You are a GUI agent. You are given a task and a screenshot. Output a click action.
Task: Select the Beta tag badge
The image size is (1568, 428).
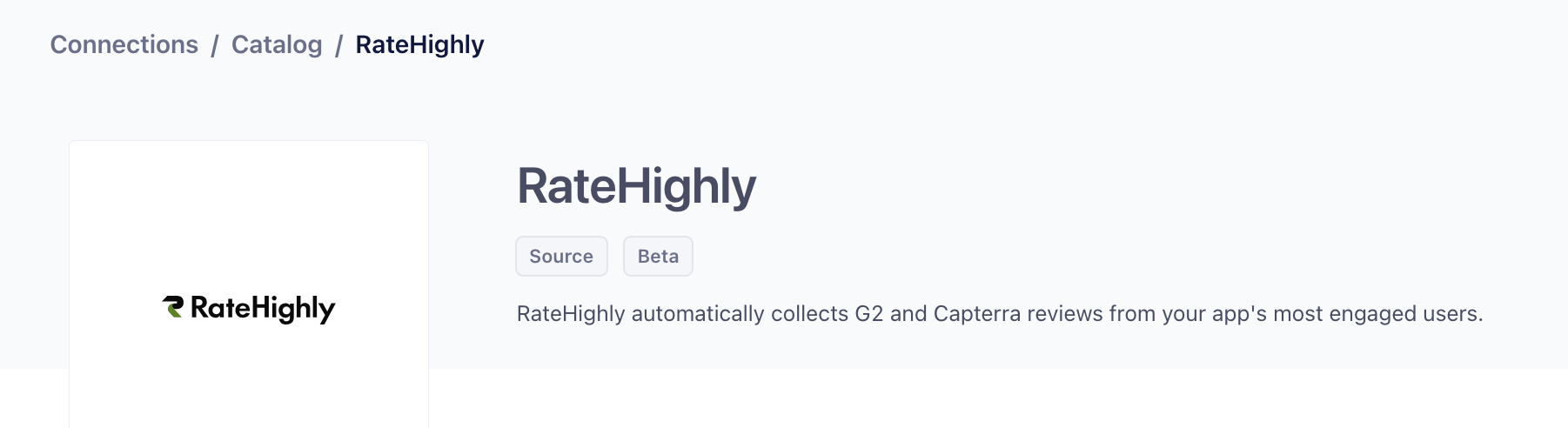[658, 257]
